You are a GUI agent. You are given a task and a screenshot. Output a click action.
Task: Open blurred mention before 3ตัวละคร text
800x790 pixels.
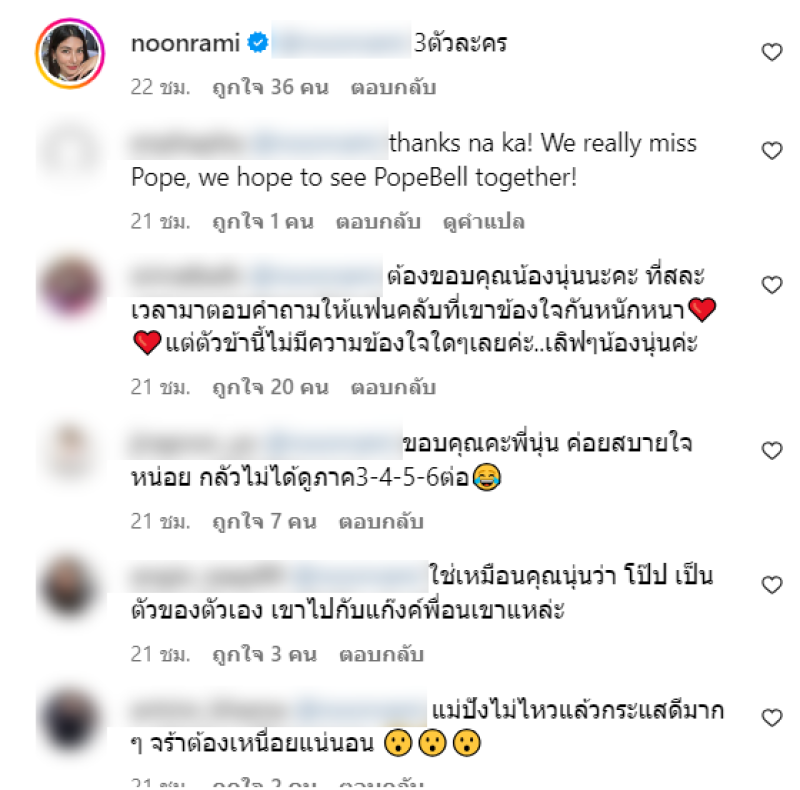point(341,42)
